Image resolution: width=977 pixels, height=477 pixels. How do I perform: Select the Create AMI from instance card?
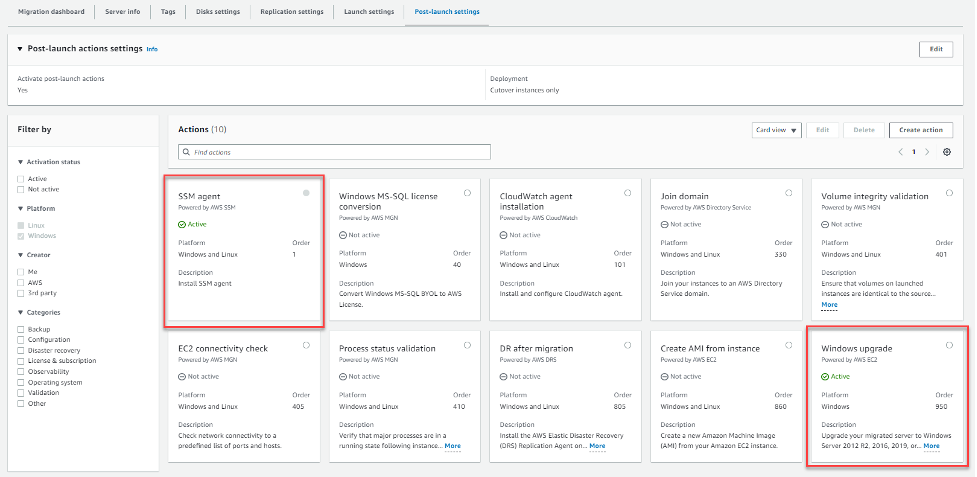point(789,345)
